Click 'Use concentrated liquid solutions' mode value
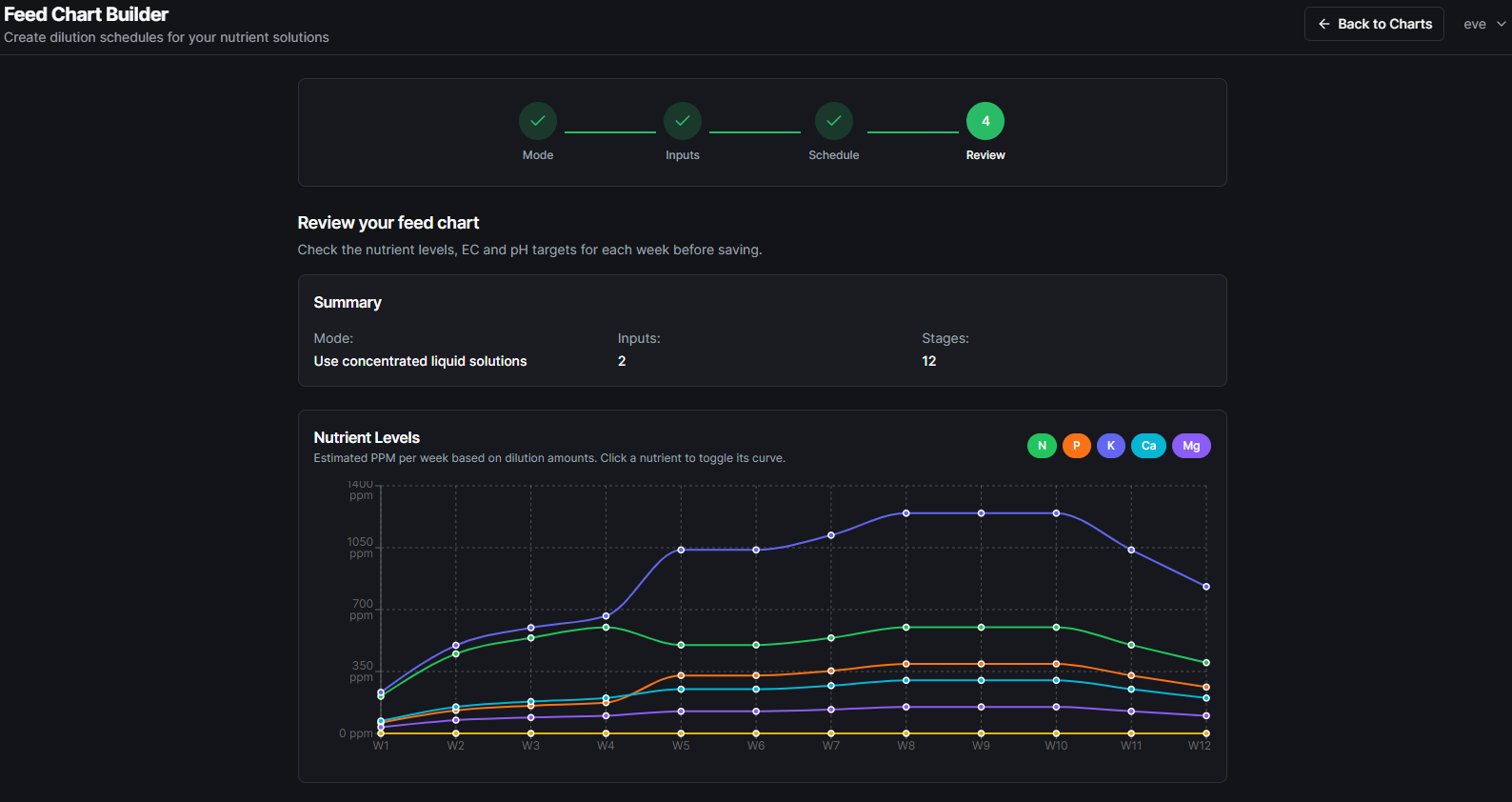The width and height of the screenshot is (1512, 802). pos(420,361)
